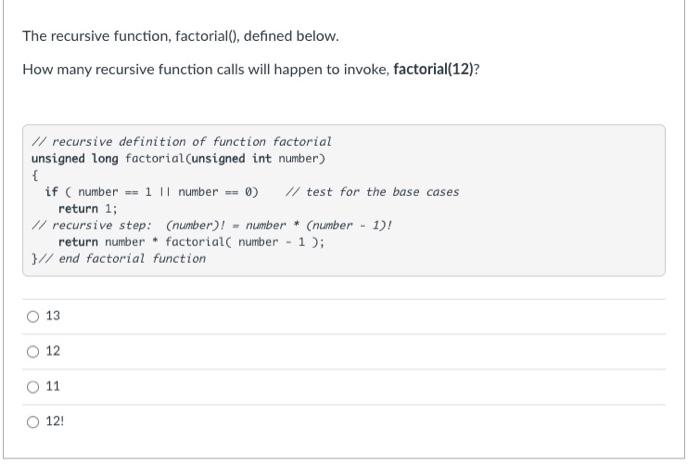This screenshot has height=467, width=700.
Task: Select the radio button for 12
Action: tap(33, 352)
